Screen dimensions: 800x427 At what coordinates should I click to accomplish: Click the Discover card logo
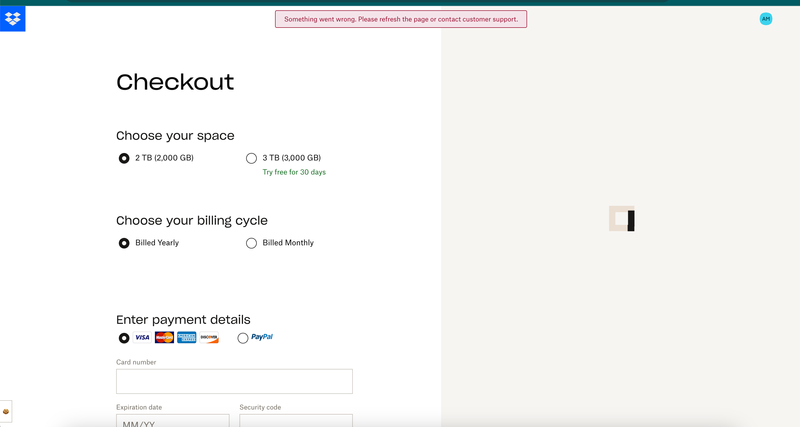coord(209,337)
